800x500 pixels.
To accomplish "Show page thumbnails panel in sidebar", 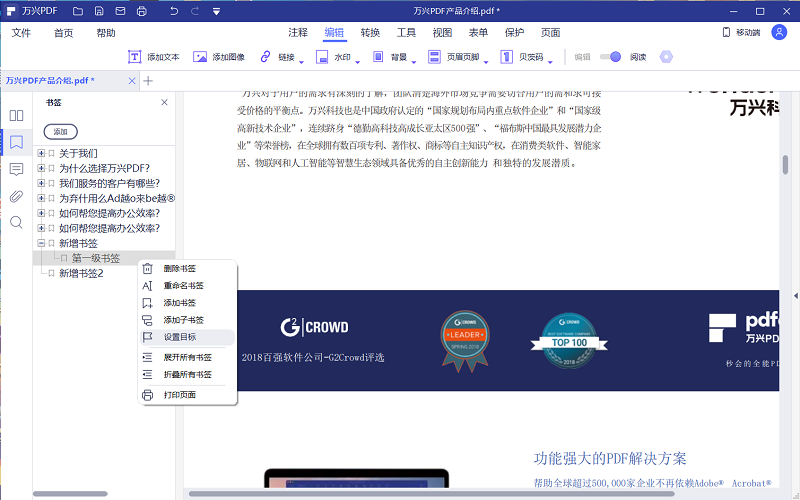I will click(x=16, y=115).
